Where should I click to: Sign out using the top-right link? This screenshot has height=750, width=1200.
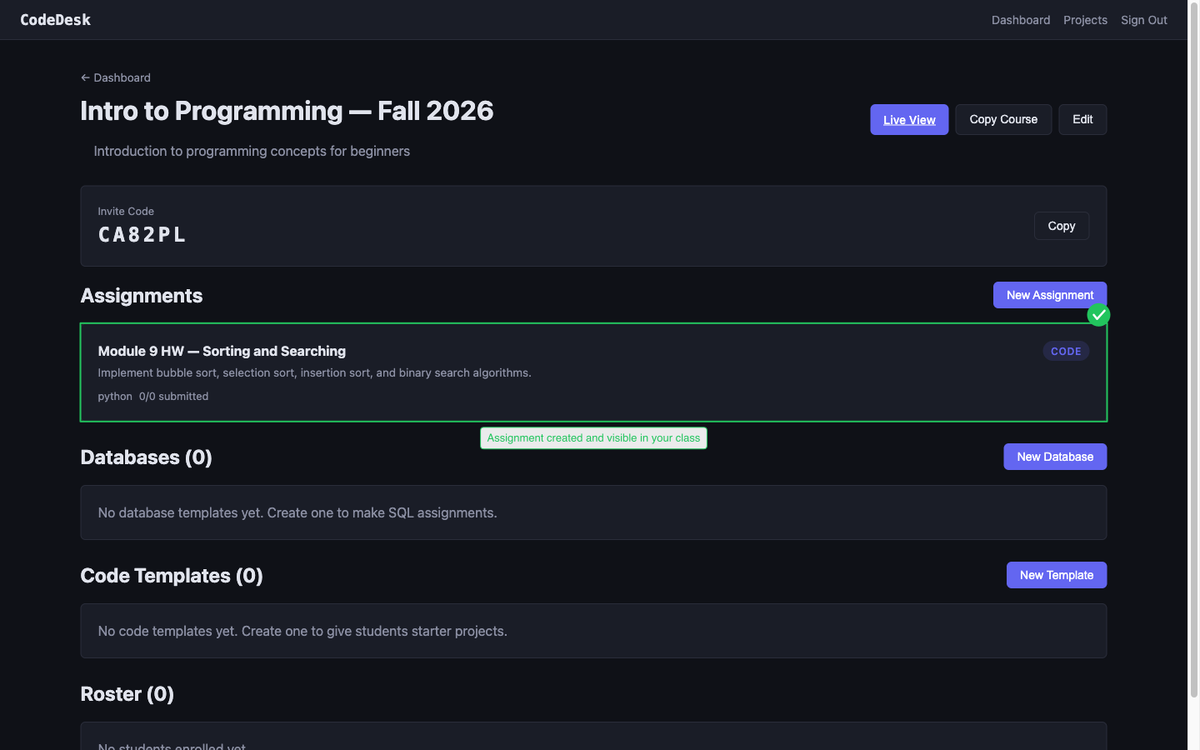tap(1143, 20)
